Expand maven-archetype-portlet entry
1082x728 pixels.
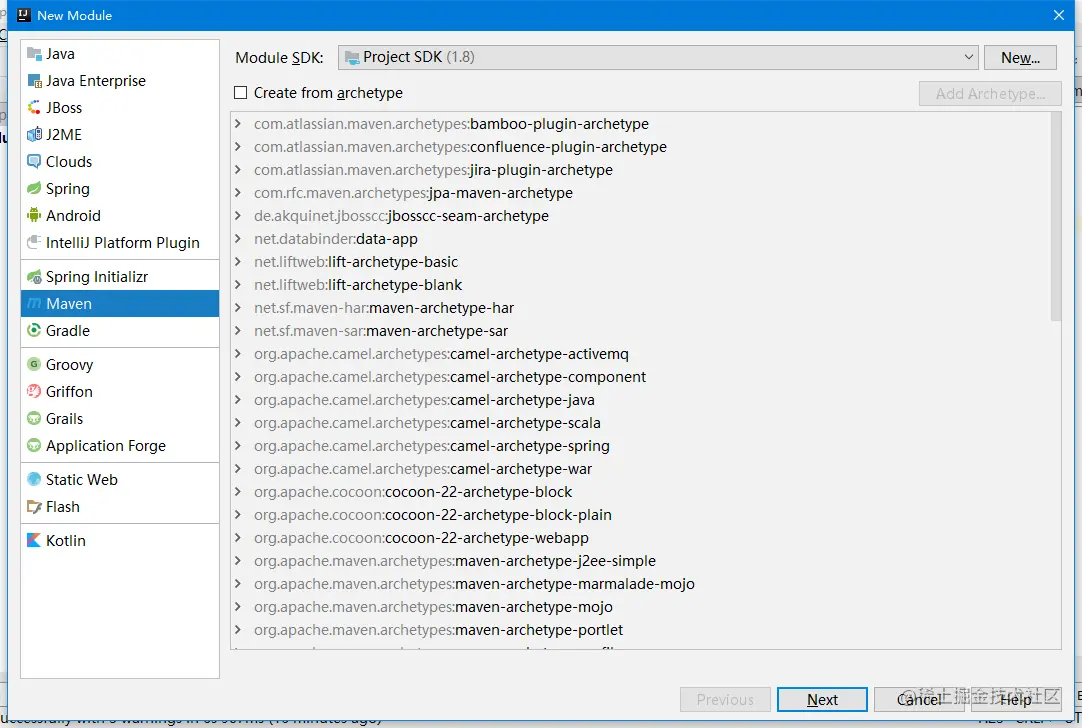pyautogui.click(x=238, y=630)
